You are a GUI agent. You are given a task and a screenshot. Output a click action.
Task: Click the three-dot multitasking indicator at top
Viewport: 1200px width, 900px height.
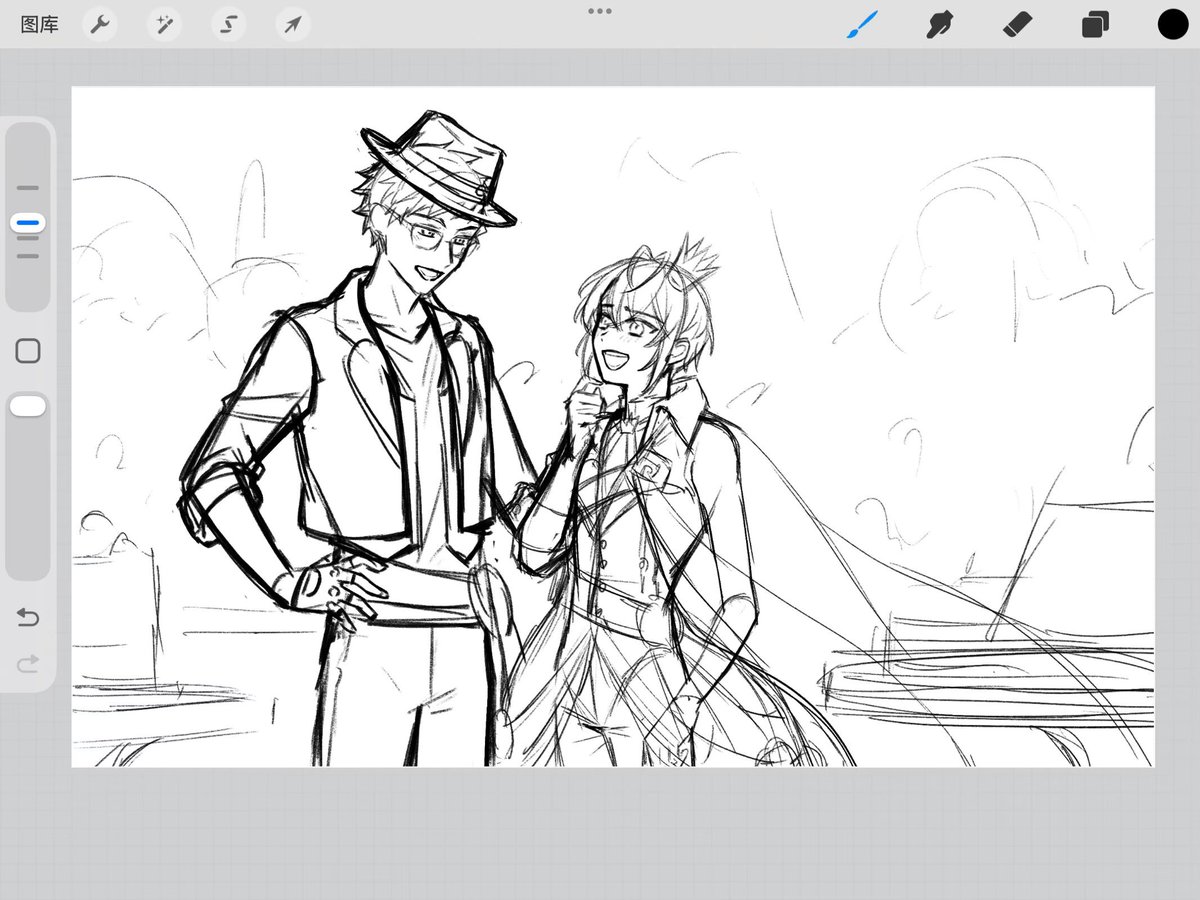[x=600, y=11]
